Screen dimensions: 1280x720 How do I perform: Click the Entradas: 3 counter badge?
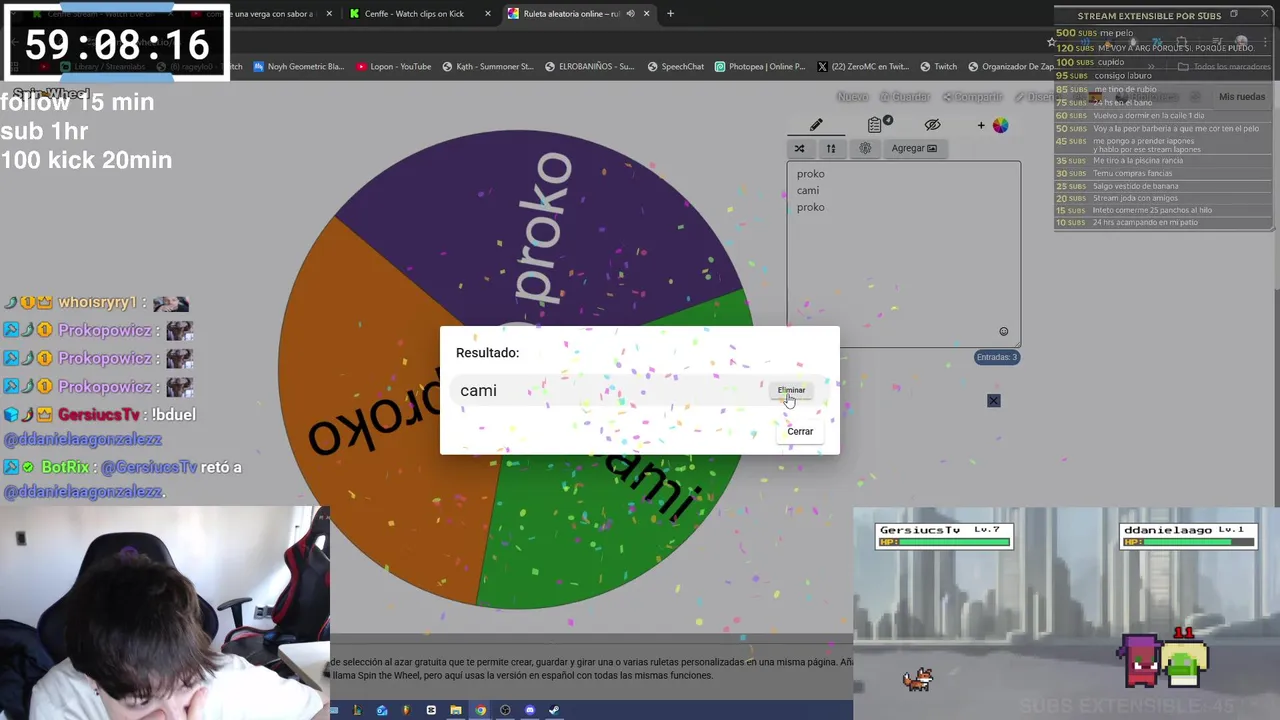997,357
